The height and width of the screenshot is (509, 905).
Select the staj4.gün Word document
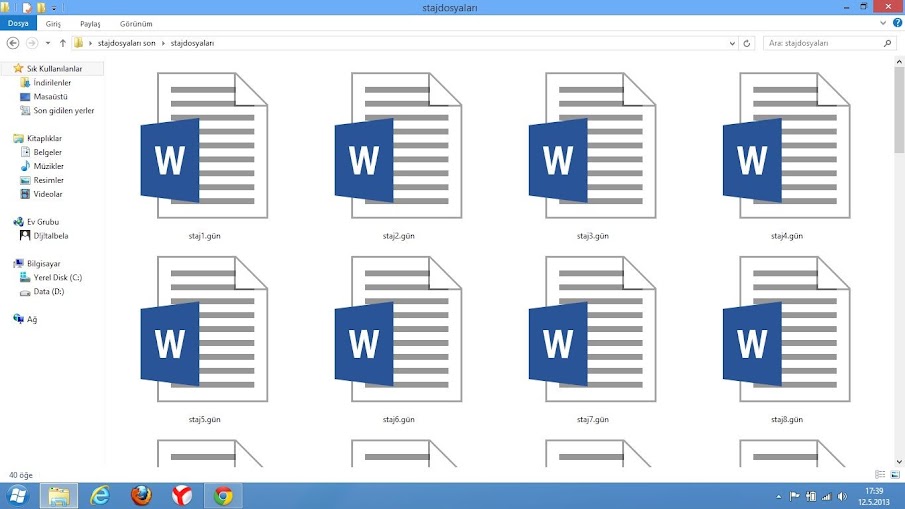[x=787, y=156]
